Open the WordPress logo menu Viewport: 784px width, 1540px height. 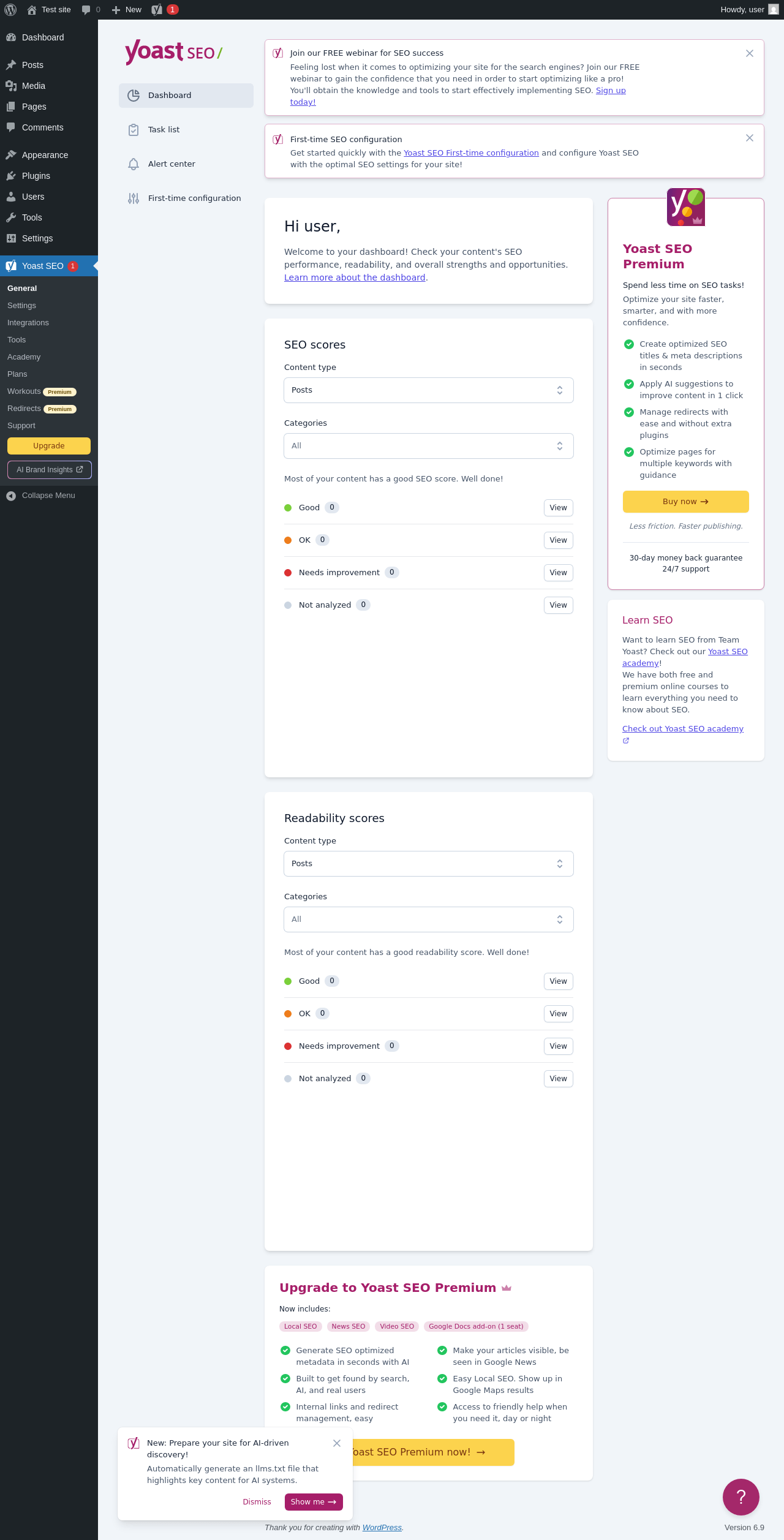10,10
